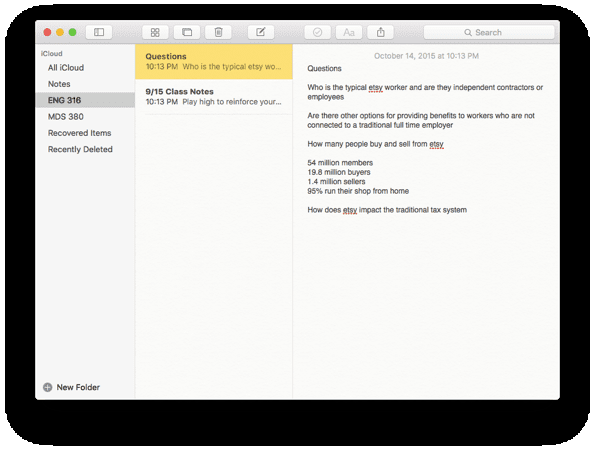
Task: Create a new note with compose icon
Action: pos(261,32)
